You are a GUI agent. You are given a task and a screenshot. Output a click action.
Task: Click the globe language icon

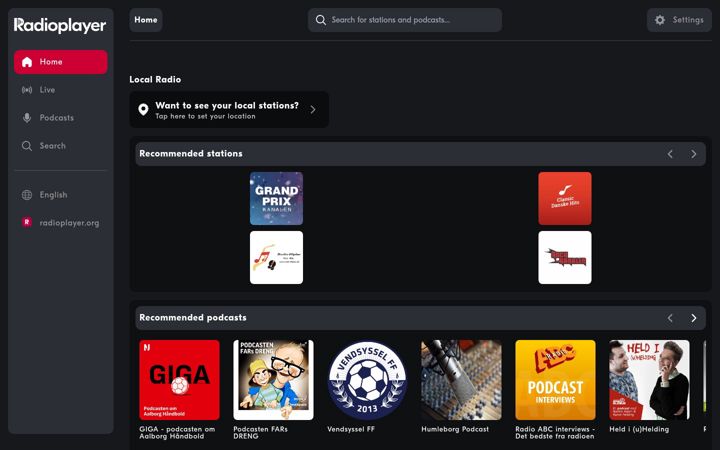[x=27, y=195]
